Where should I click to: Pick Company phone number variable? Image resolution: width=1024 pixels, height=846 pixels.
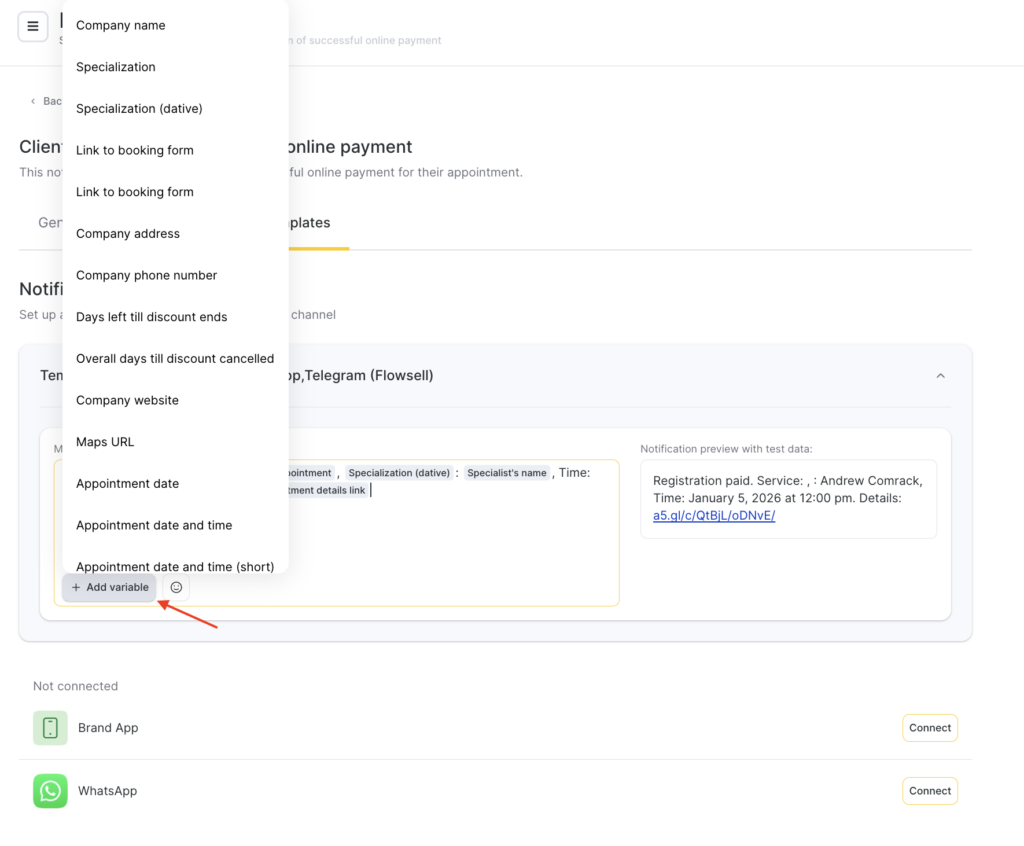[x=146, y=276]
